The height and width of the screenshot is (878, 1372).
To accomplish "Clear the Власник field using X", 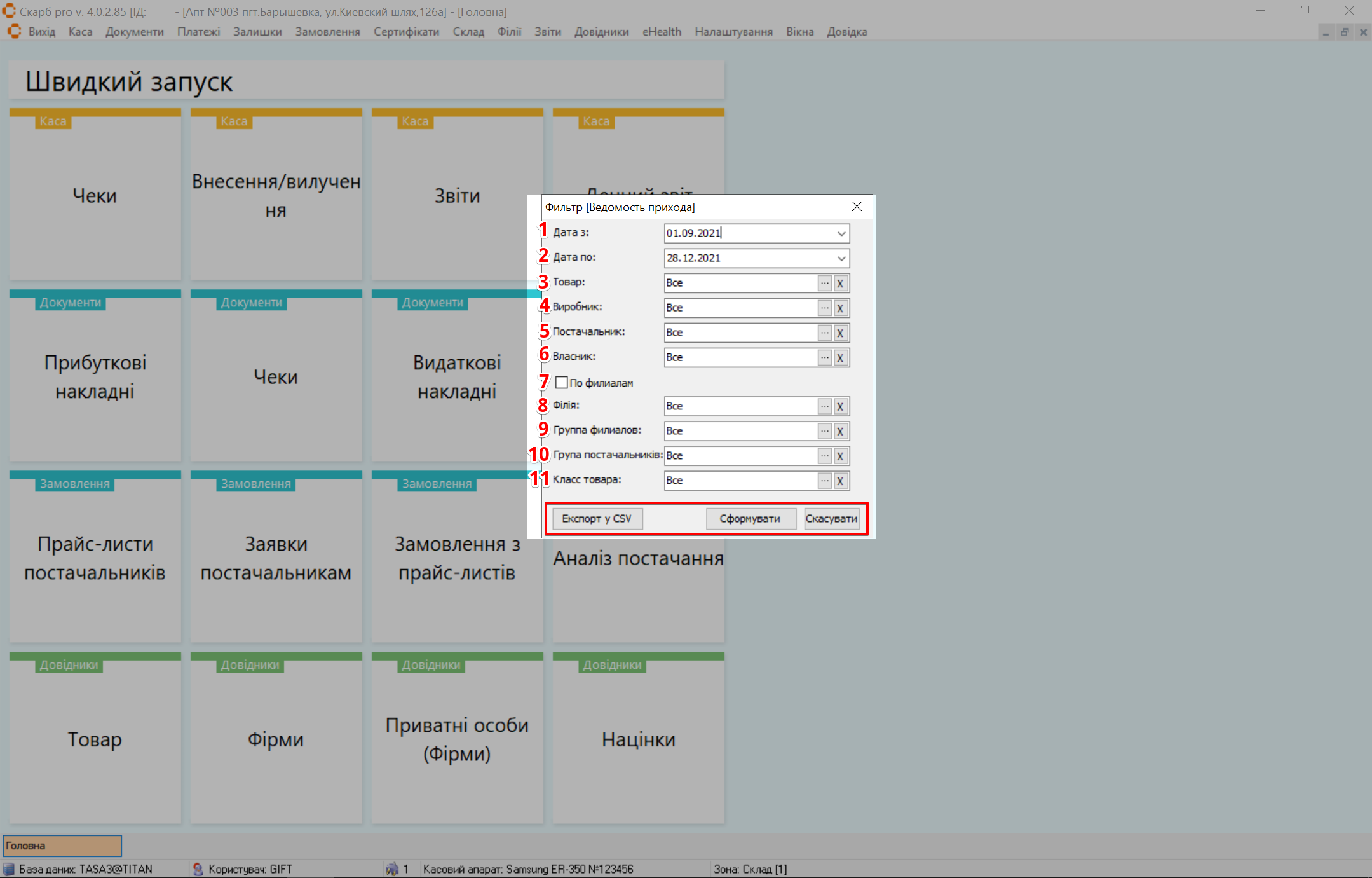I will tap(840, 357).
